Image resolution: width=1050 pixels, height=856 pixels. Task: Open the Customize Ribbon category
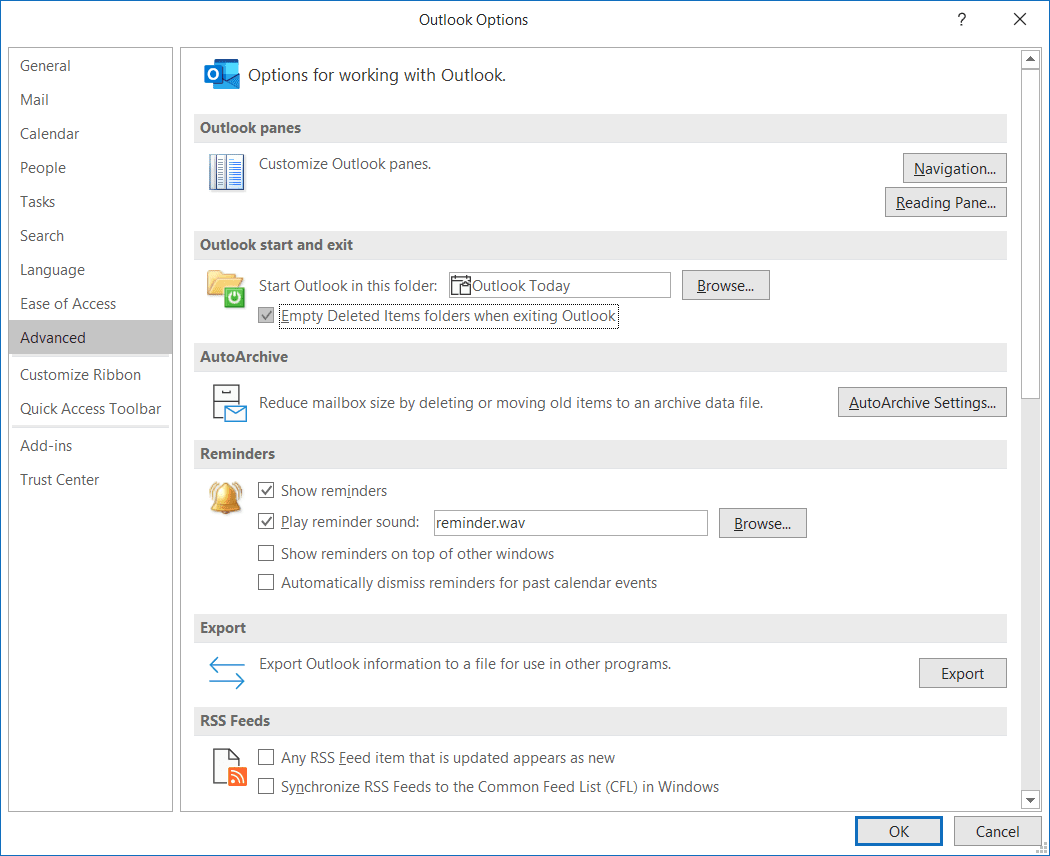(x=90, y=374)
